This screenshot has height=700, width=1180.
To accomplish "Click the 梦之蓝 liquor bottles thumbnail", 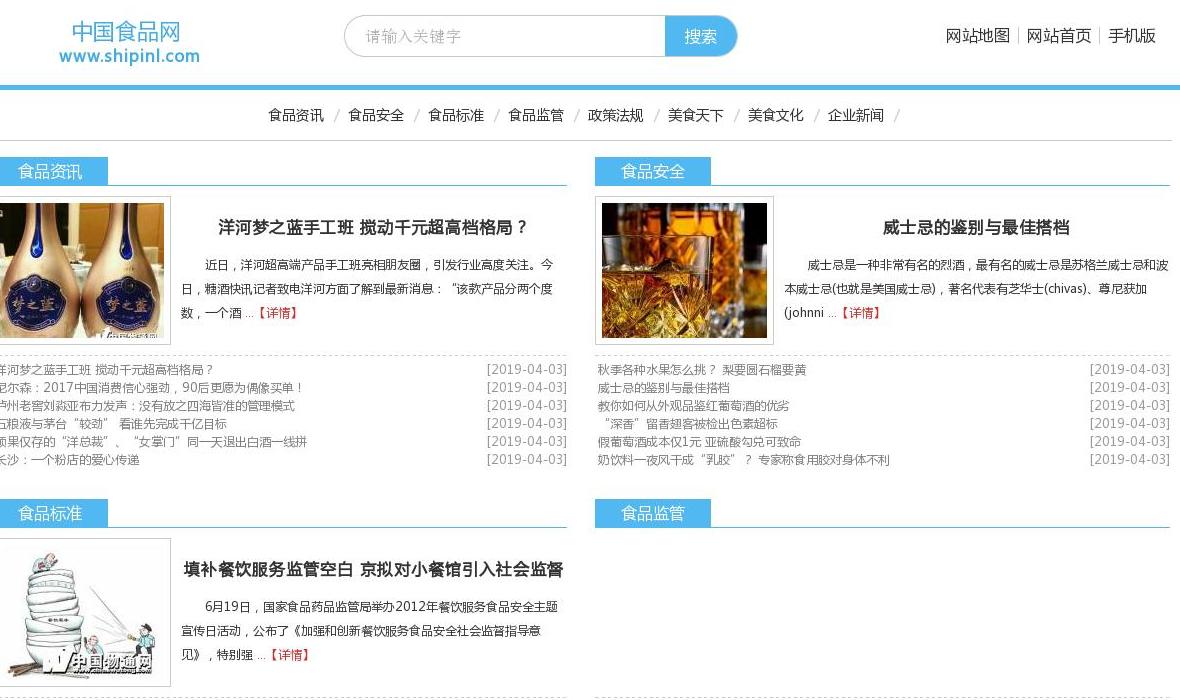I will [x=82, y=270].
